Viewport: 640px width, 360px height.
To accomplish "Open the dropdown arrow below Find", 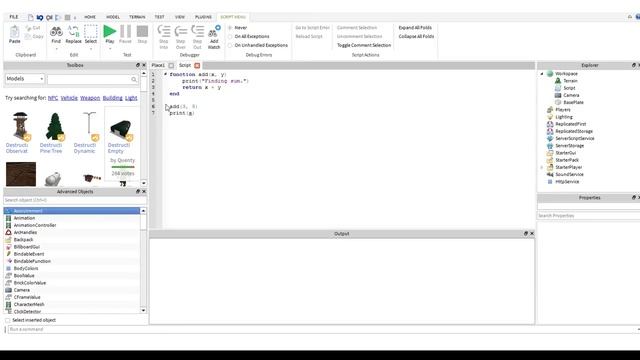I will pyautogui.click(x=56, y=49).
